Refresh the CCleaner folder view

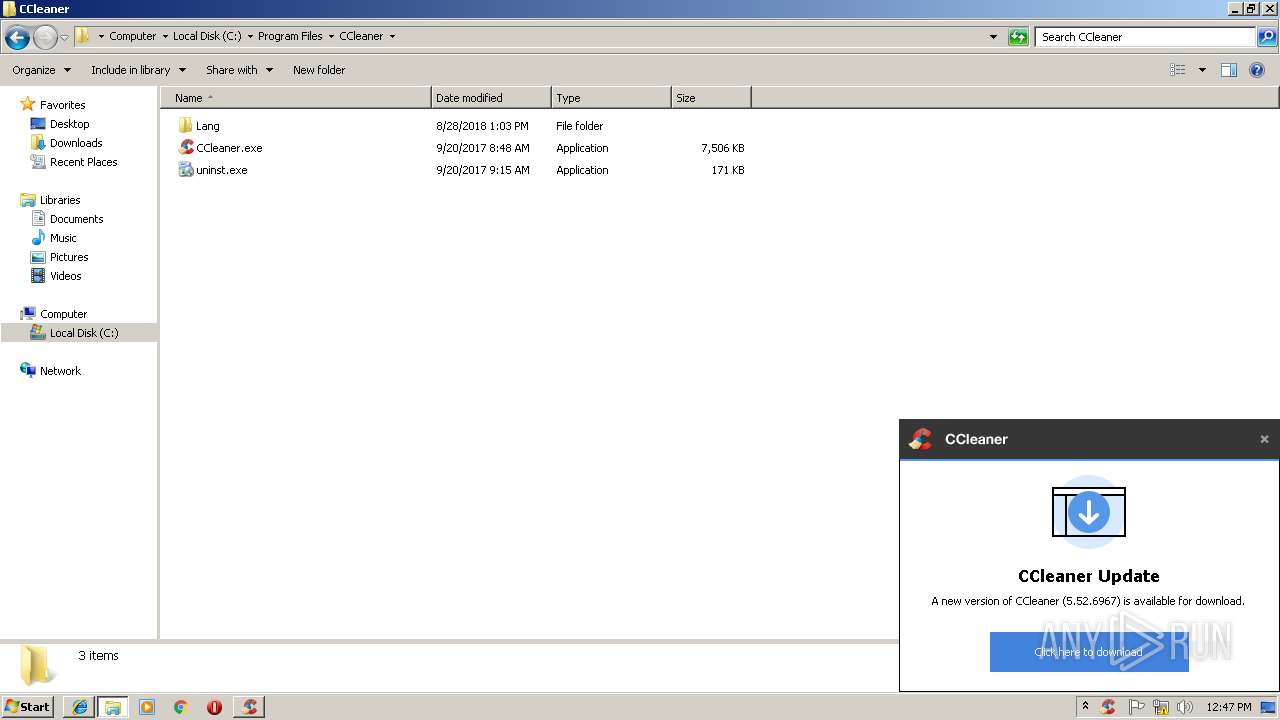click(x=1018, y=37)
